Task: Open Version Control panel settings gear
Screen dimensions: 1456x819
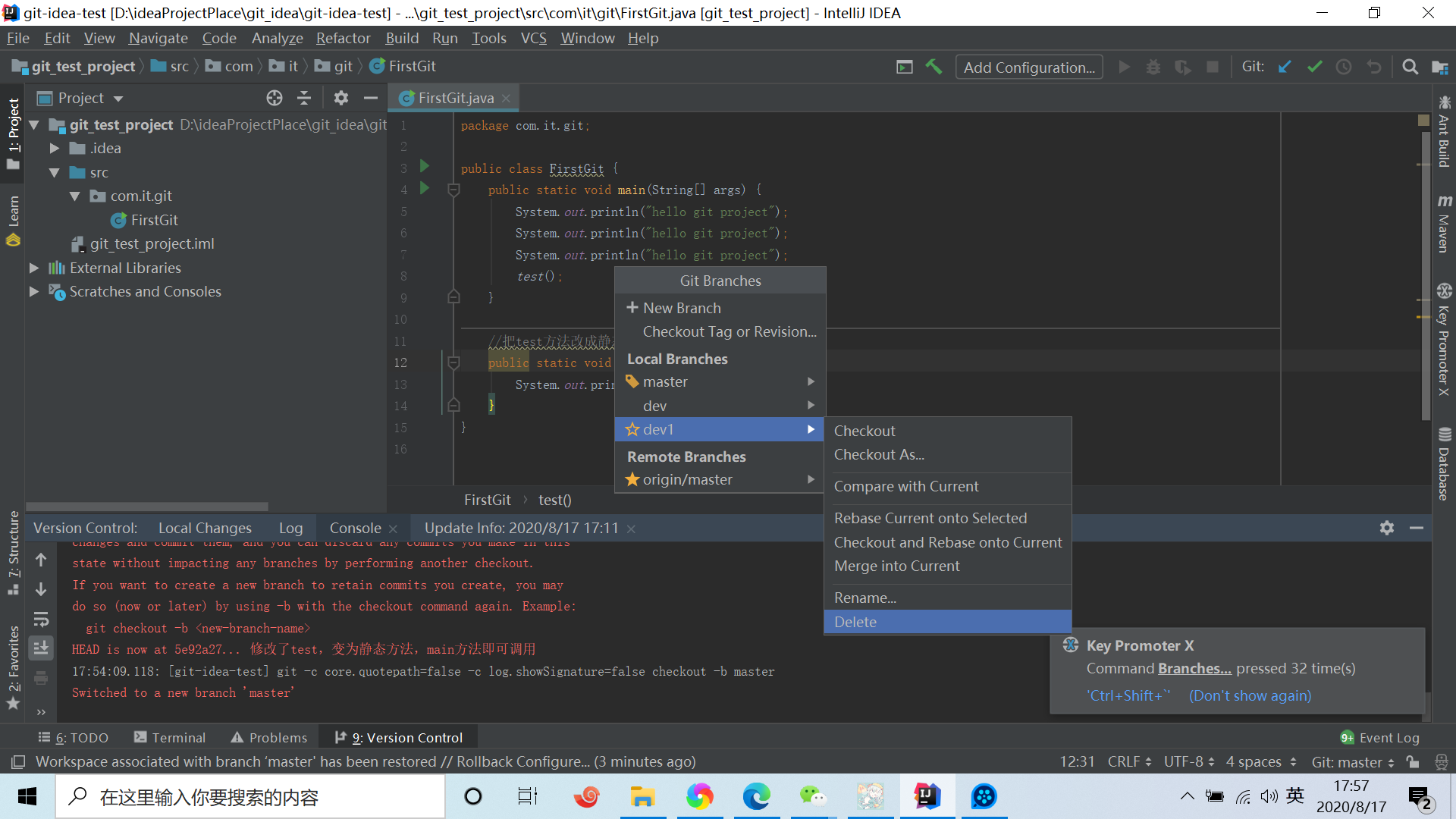Action: (x=1387, y=528)
